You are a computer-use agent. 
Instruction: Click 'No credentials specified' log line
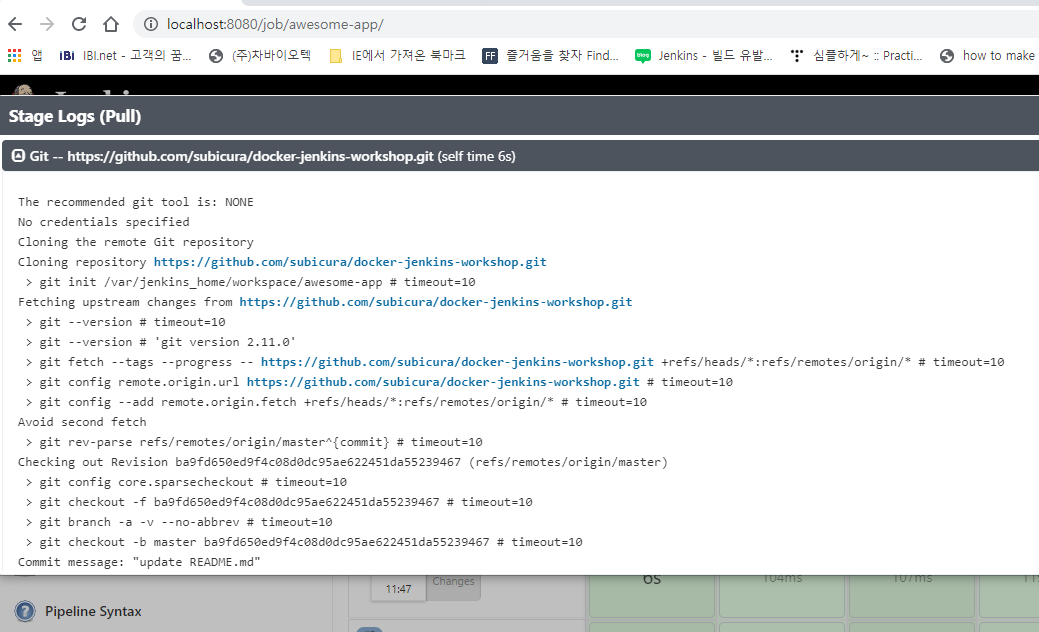(x=103, y=222)
